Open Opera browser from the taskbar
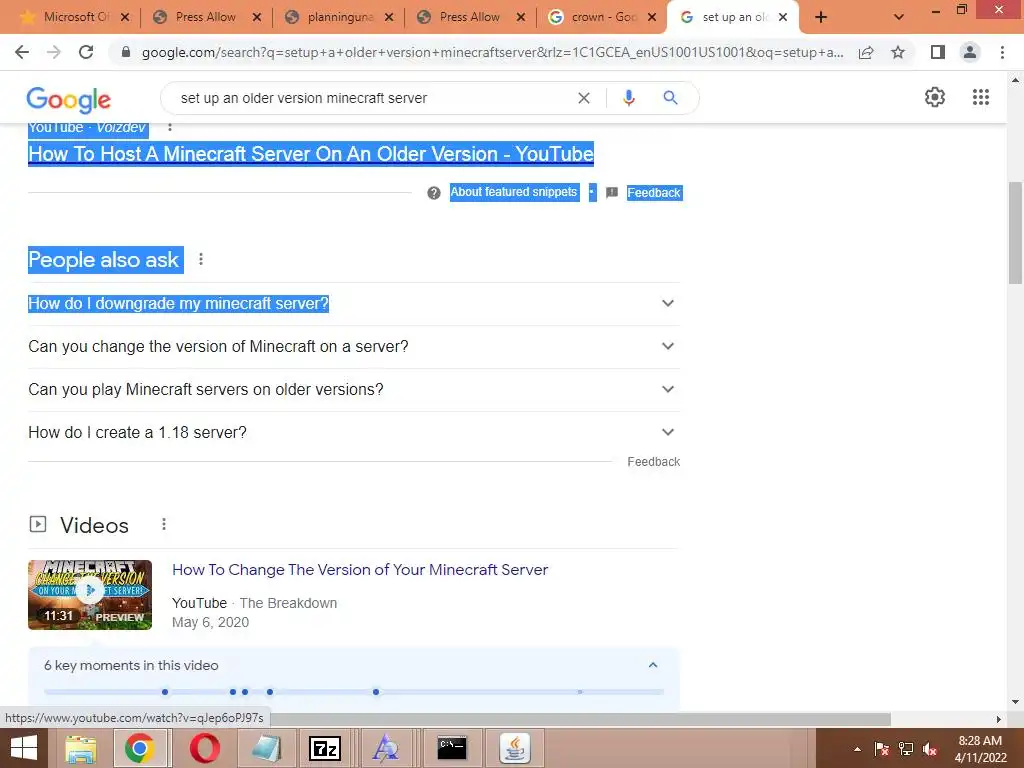 click(x=204, y=748)
